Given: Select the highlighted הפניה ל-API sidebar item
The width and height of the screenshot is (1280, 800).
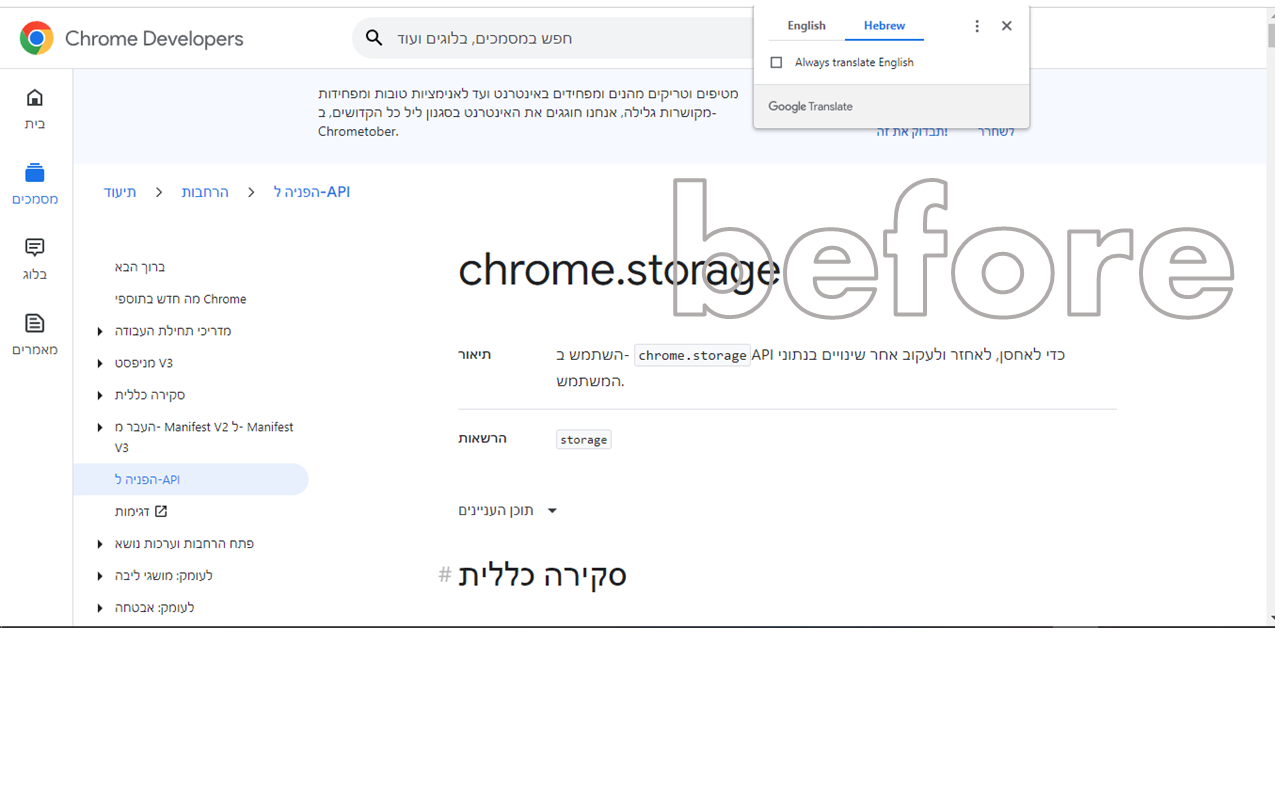Looking at the screenshot, I should (x=190, y=479).
